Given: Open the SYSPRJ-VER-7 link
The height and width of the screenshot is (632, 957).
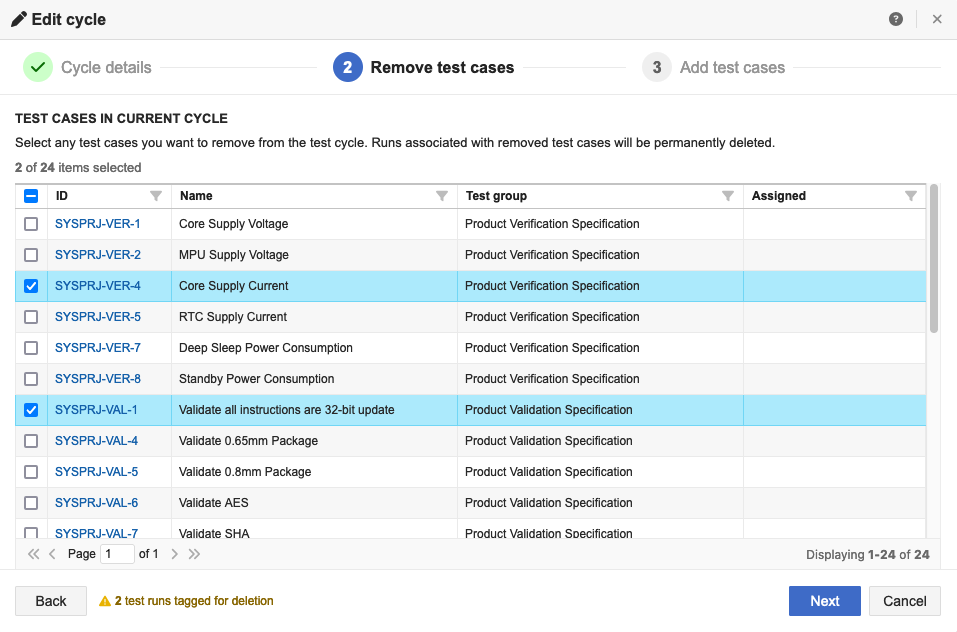Looking at the screenshot, I should tap(98, 348).
